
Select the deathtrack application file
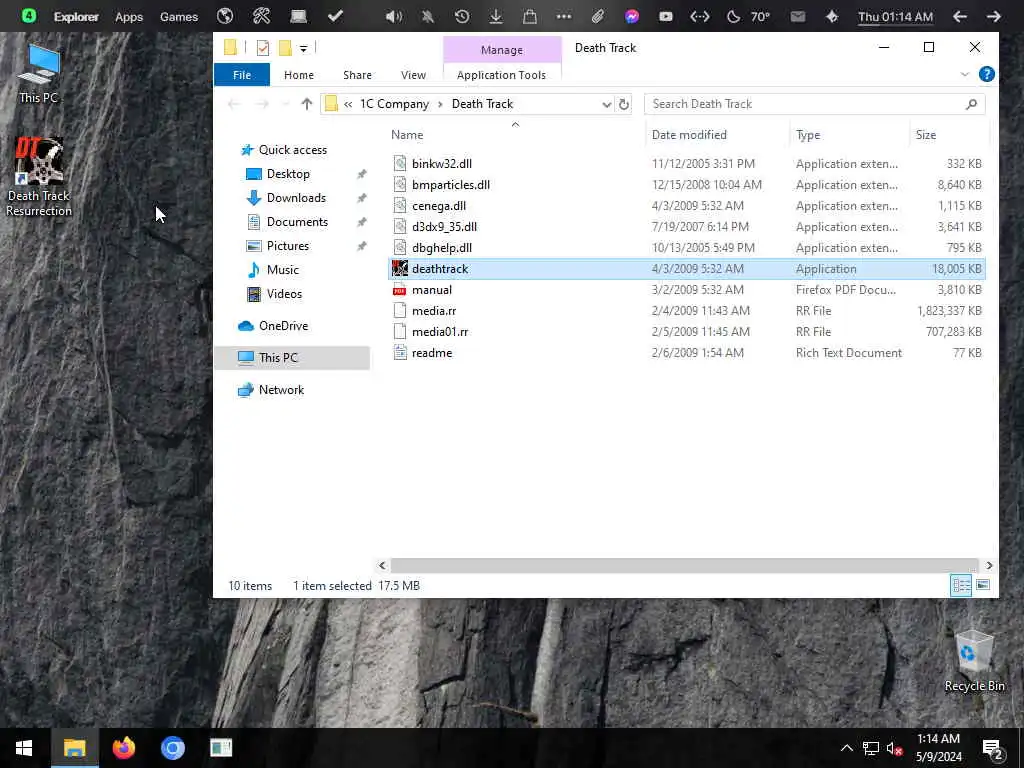point(686,269)
